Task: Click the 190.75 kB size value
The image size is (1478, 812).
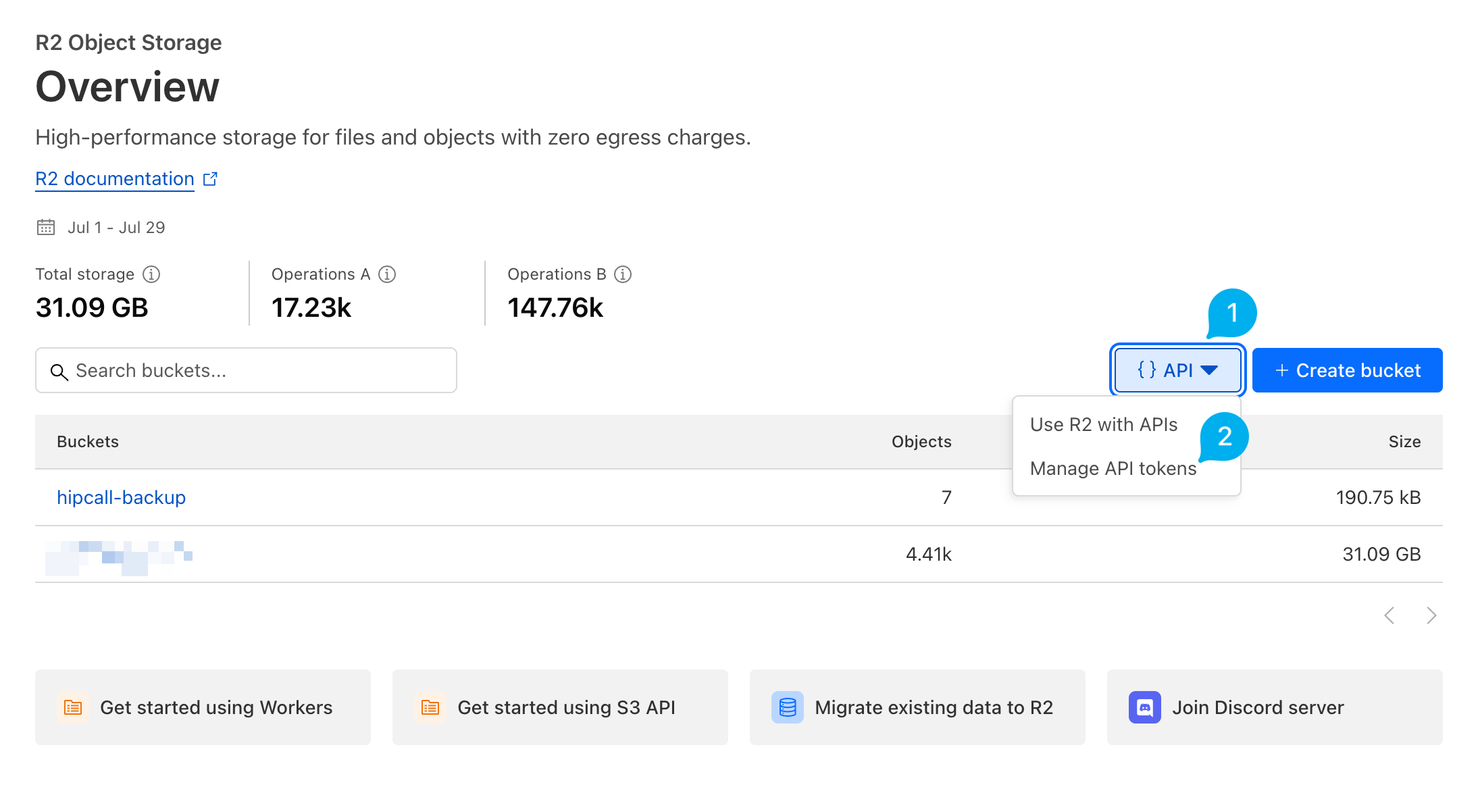Action: [1378, 498]
